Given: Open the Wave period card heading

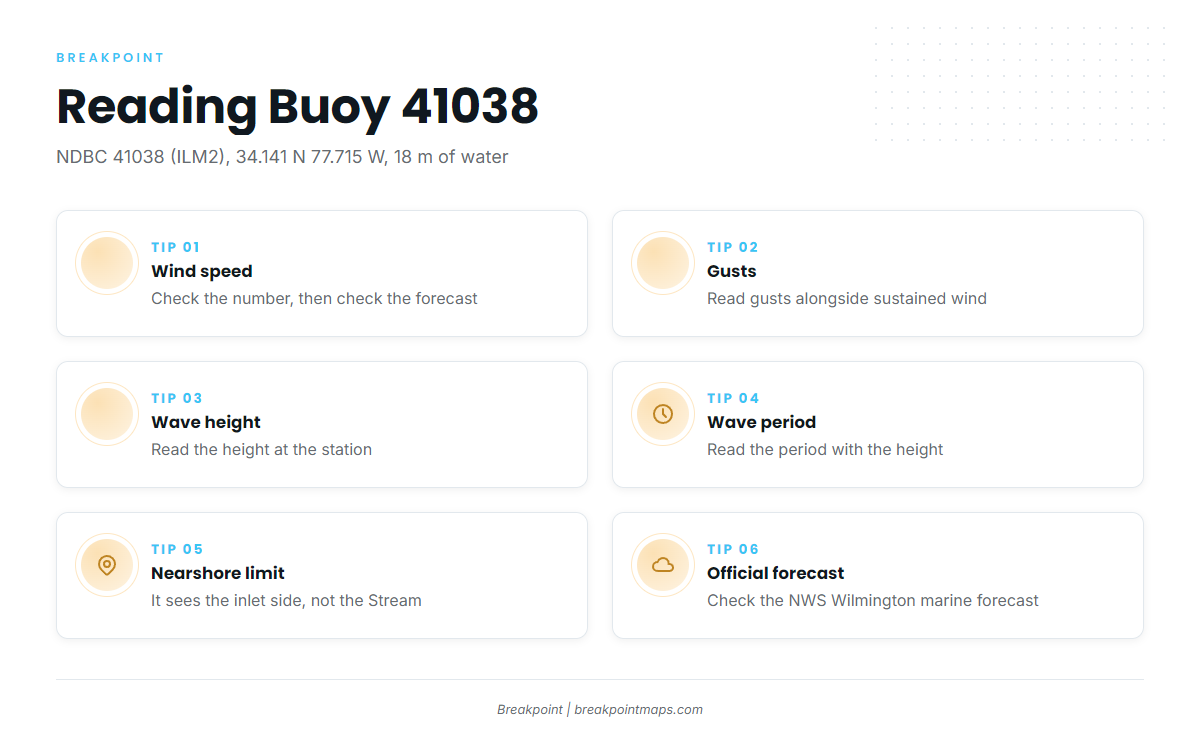Looking at the screenshot, I should click(762, 422).
